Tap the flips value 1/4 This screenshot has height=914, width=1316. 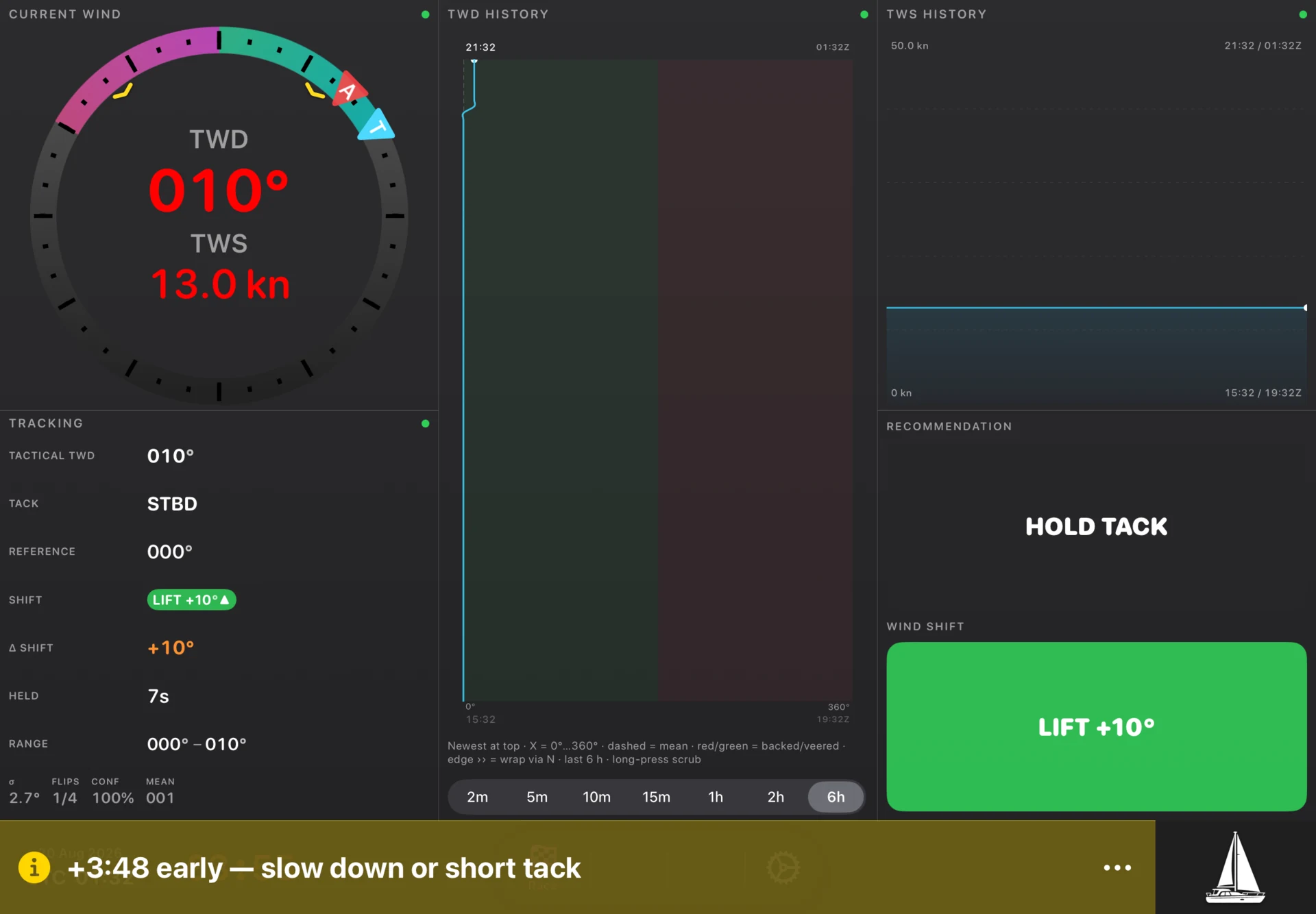click(65, 798)
